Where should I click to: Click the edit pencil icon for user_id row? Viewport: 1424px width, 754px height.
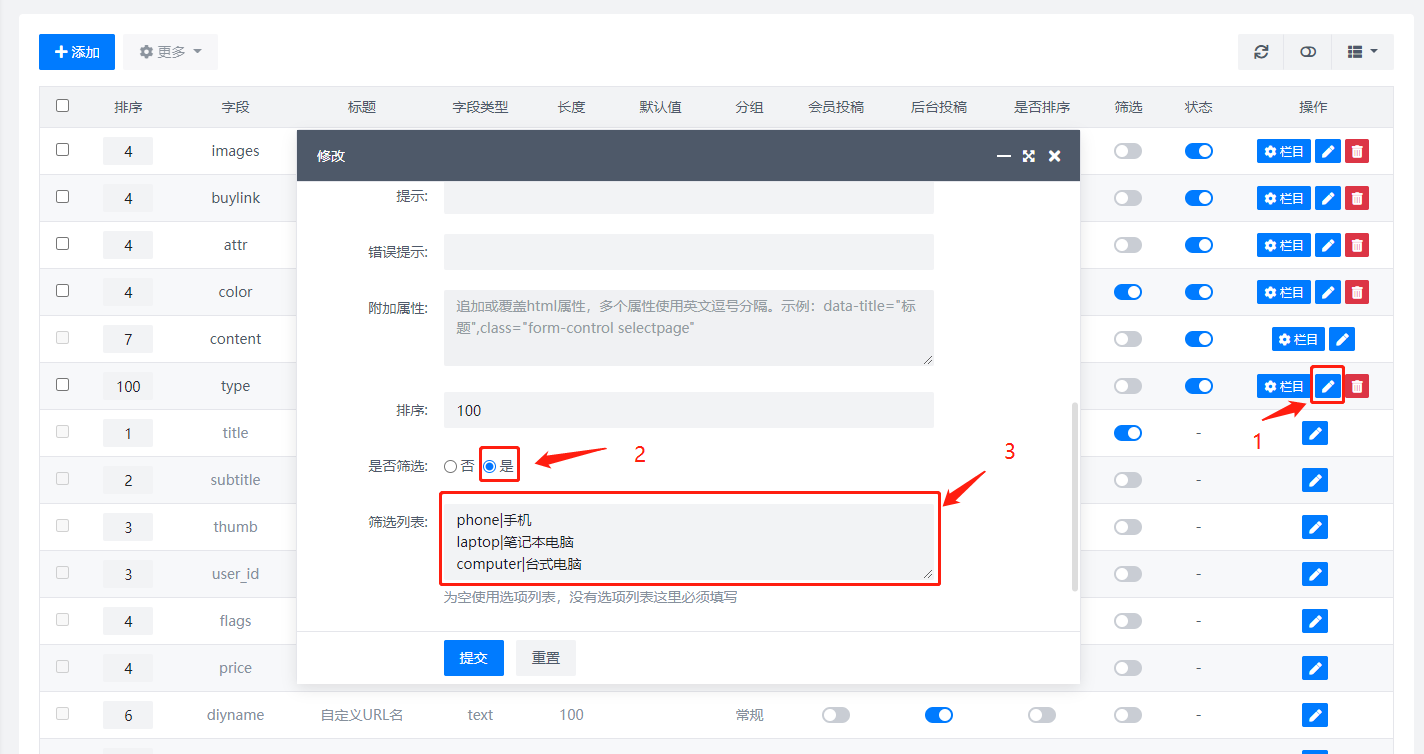pos(1315,574)
